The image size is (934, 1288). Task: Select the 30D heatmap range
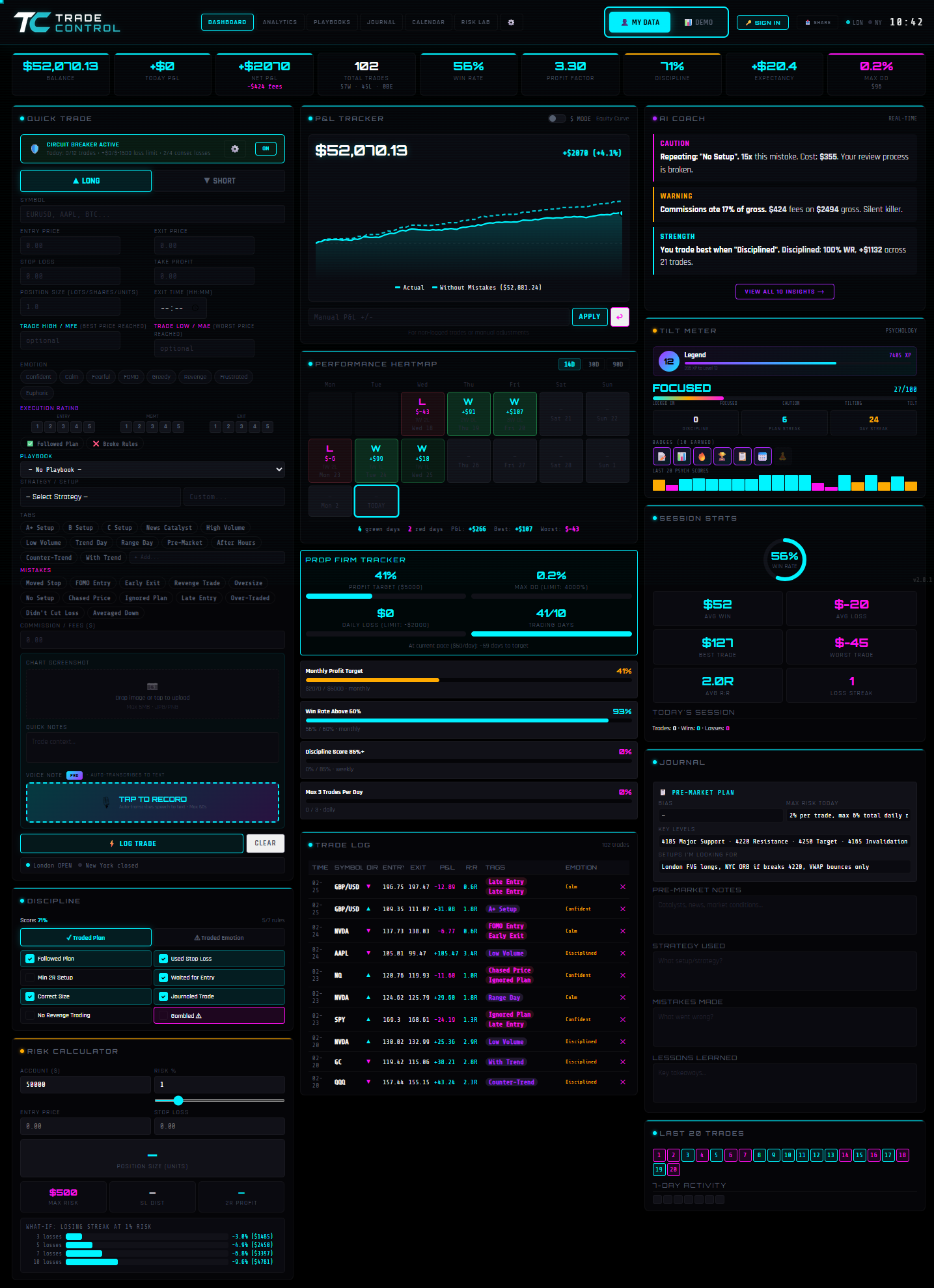click(594, 364)
